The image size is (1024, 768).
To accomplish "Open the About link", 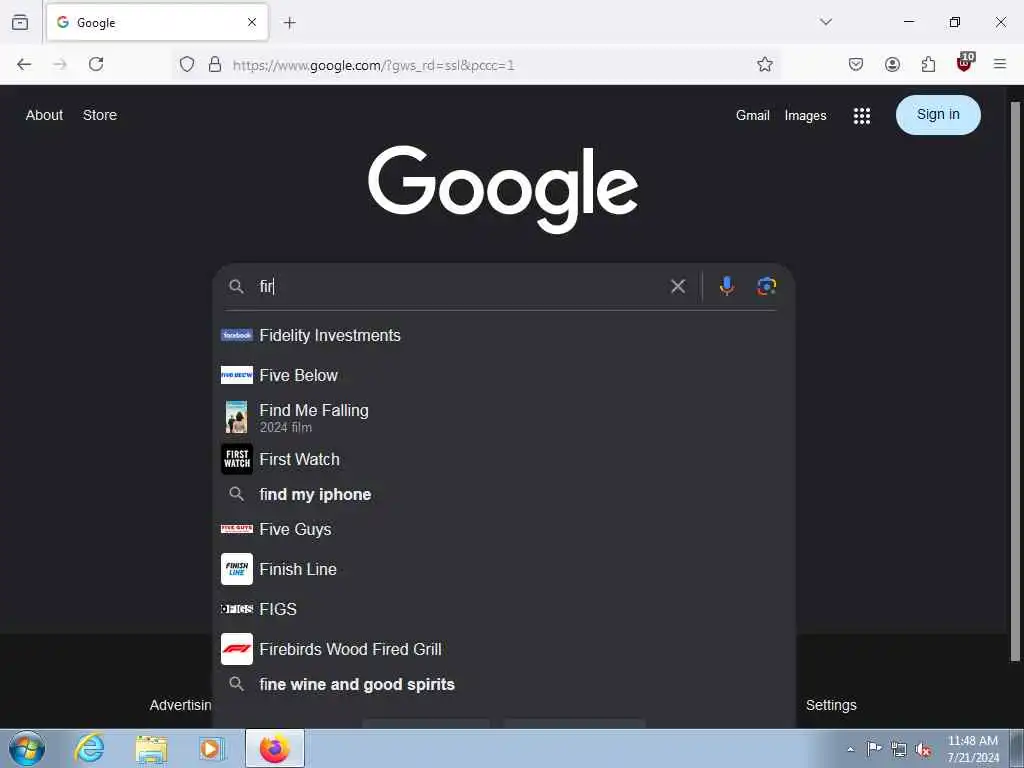I will [x=44, y=115].
